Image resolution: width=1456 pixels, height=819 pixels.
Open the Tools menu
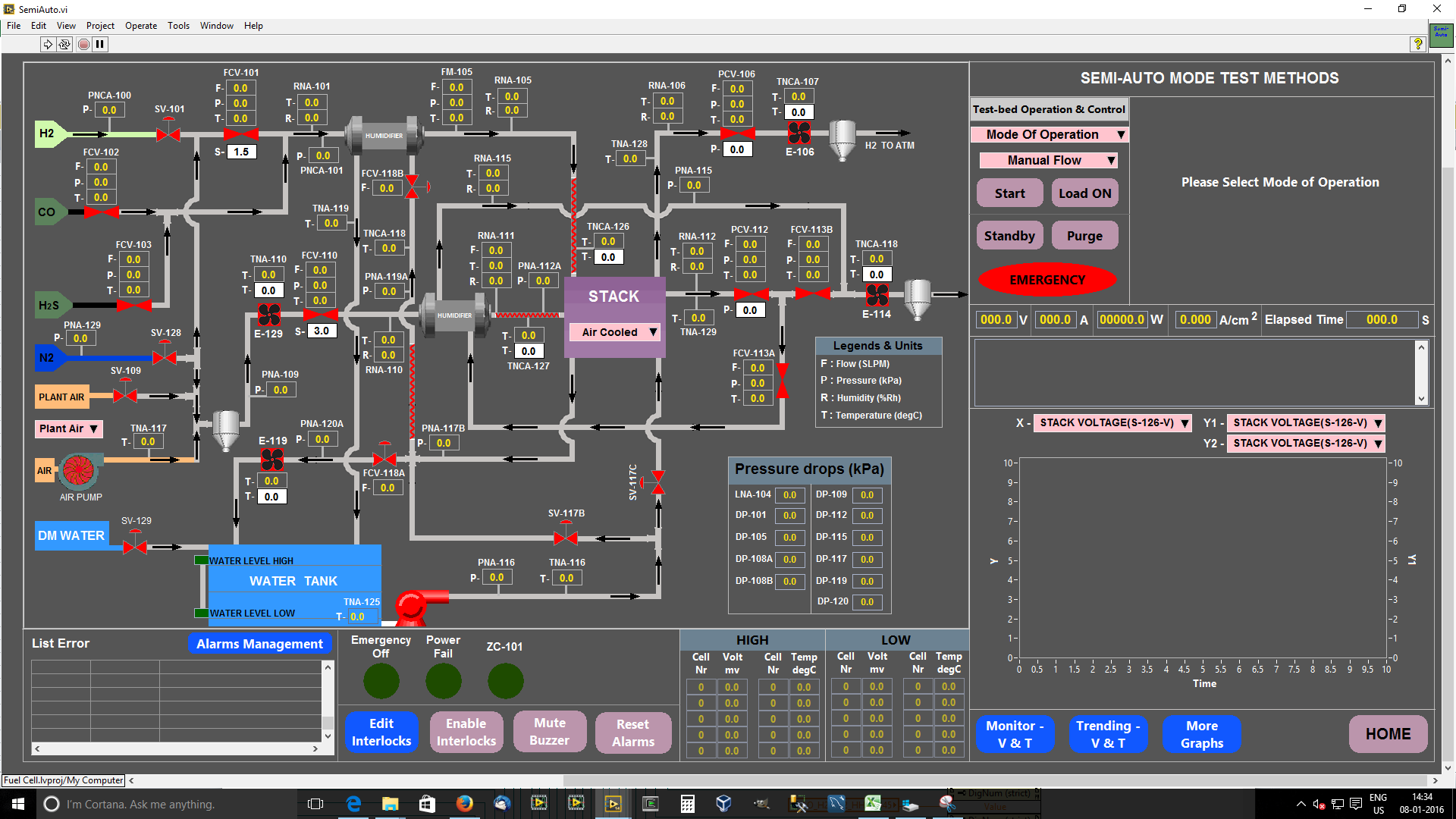click(178, 26)
